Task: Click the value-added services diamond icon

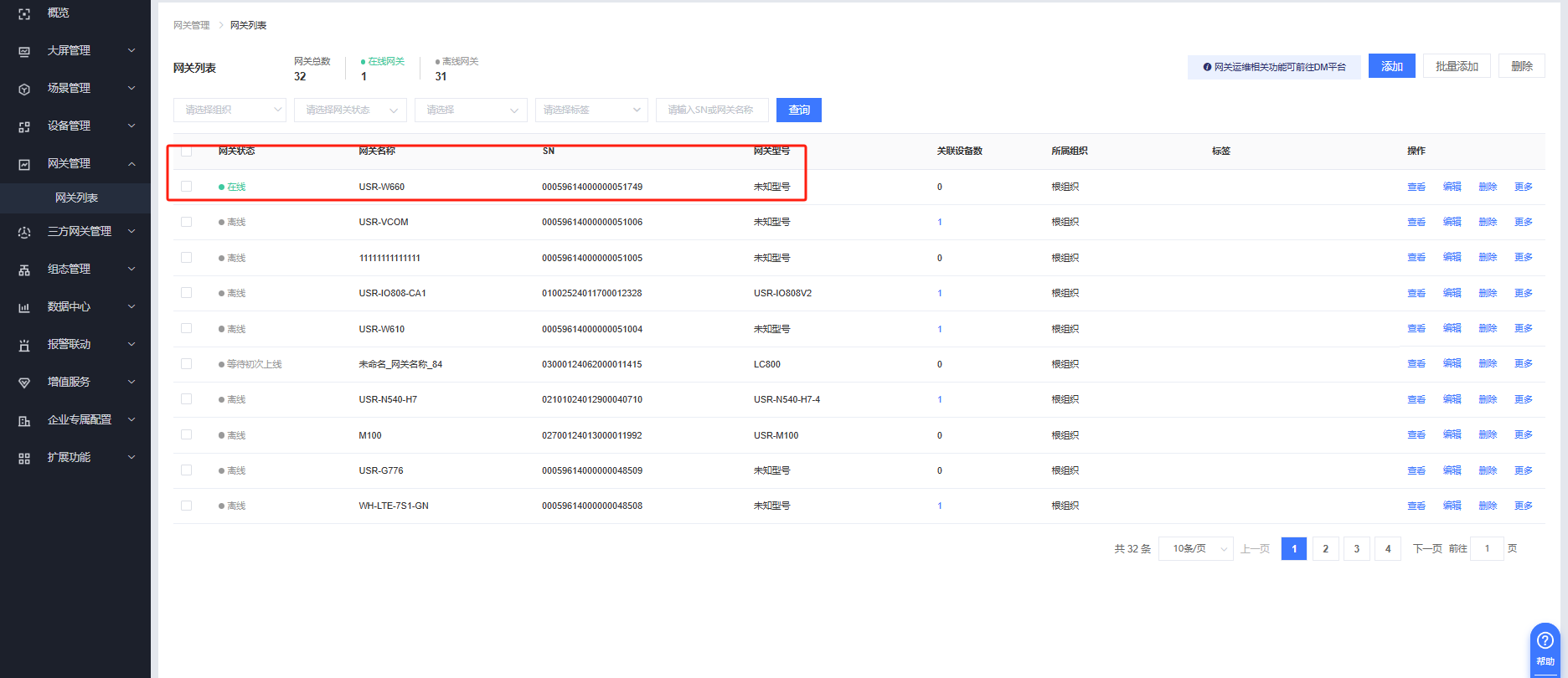Action: point(24,383)
